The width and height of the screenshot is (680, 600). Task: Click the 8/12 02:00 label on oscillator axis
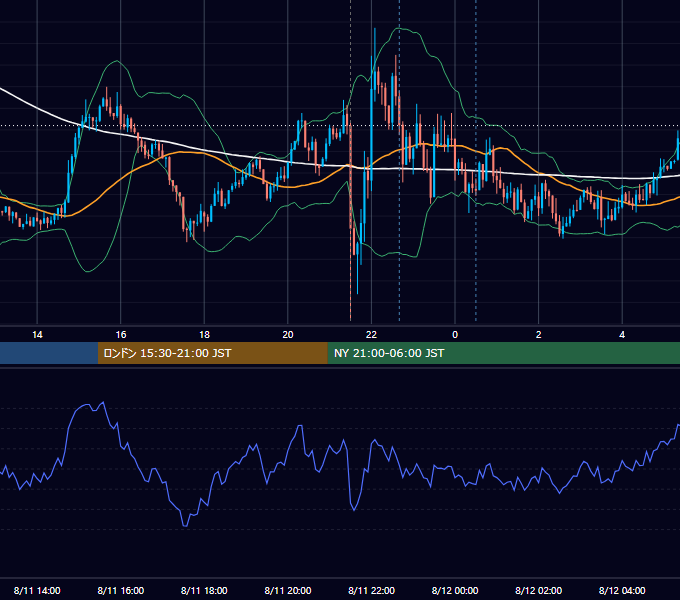click(x=539, y=590)
